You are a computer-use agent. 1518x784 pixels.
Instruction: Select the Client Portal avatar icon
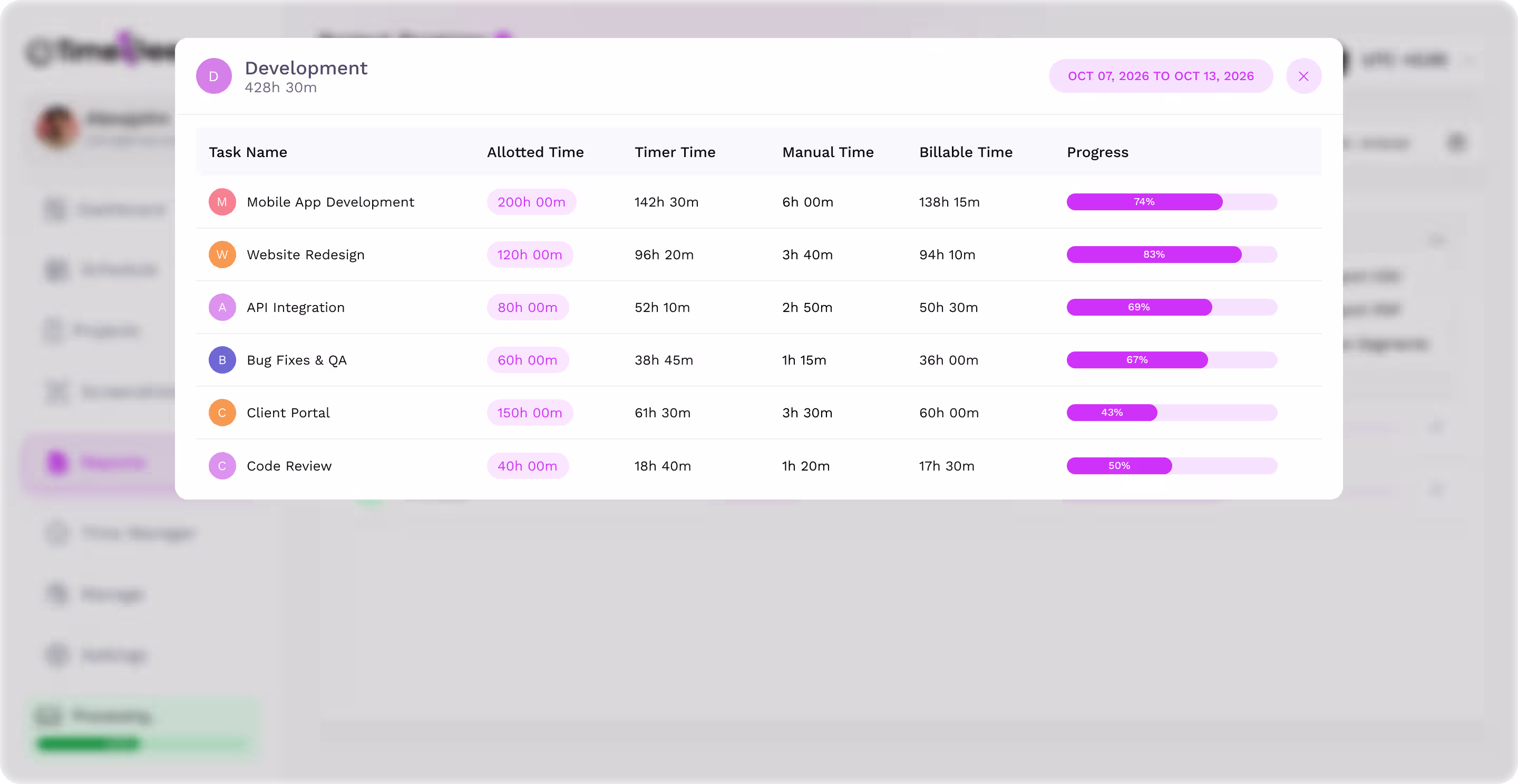[222, 413]
